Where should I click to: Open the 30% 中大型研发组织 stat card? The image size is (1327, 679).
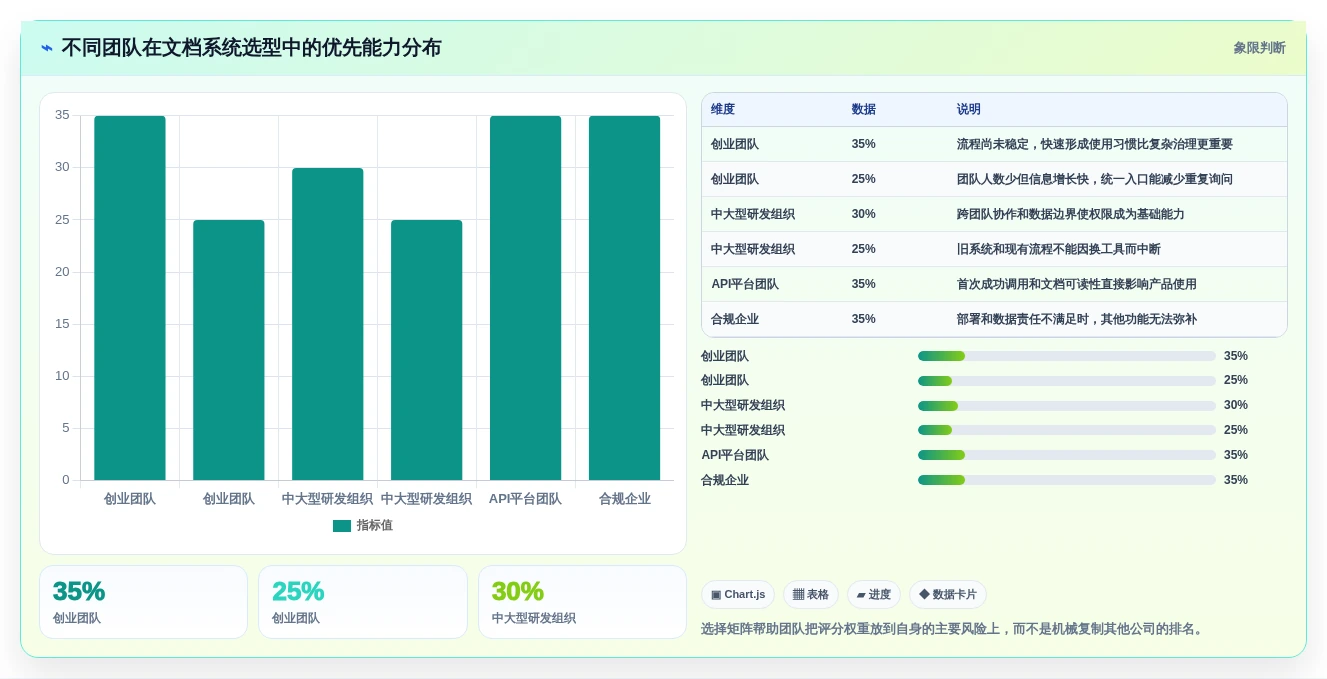pyautogui.click(x=582, y=602)
